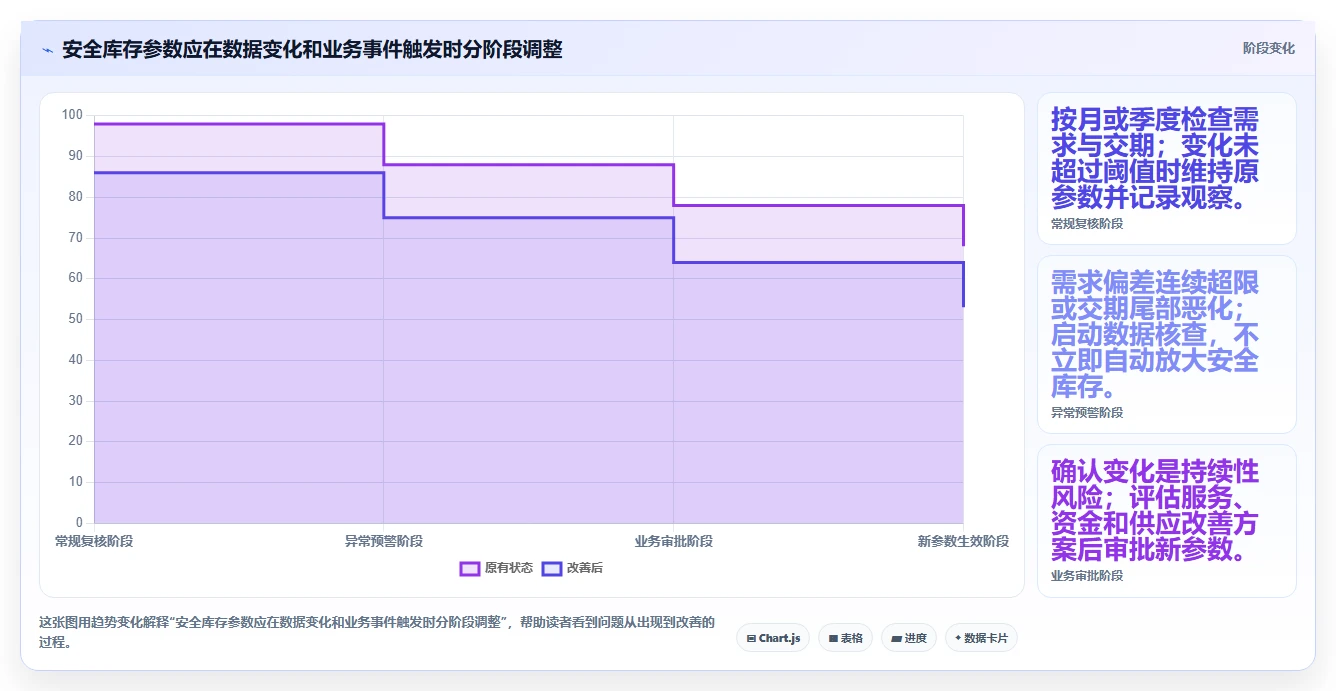Click the 新参数生效阶段 x-axis label
The height and width of the screenshot is (691, 1336).
(x=963, y=541)
